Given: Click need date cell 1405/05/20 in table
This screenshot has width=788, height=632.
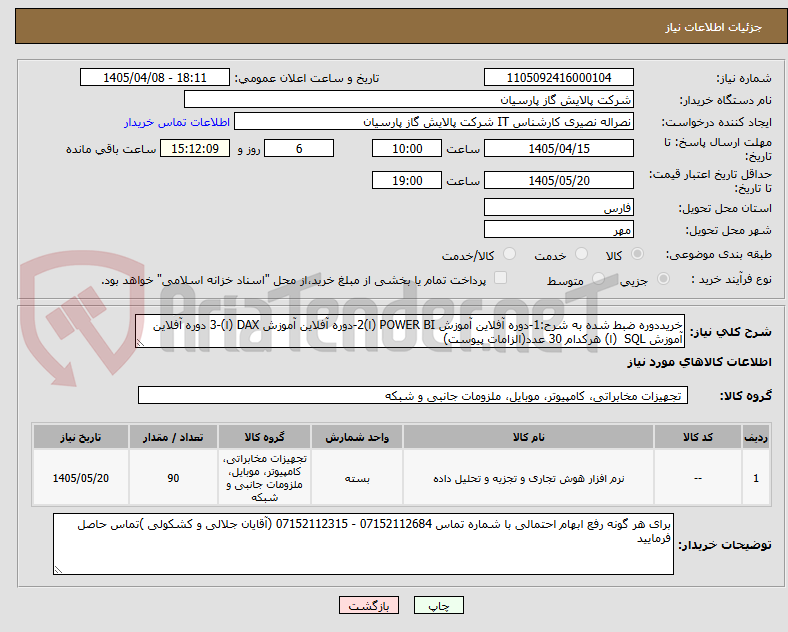Looking at the screenshot, I should [81, 478].
